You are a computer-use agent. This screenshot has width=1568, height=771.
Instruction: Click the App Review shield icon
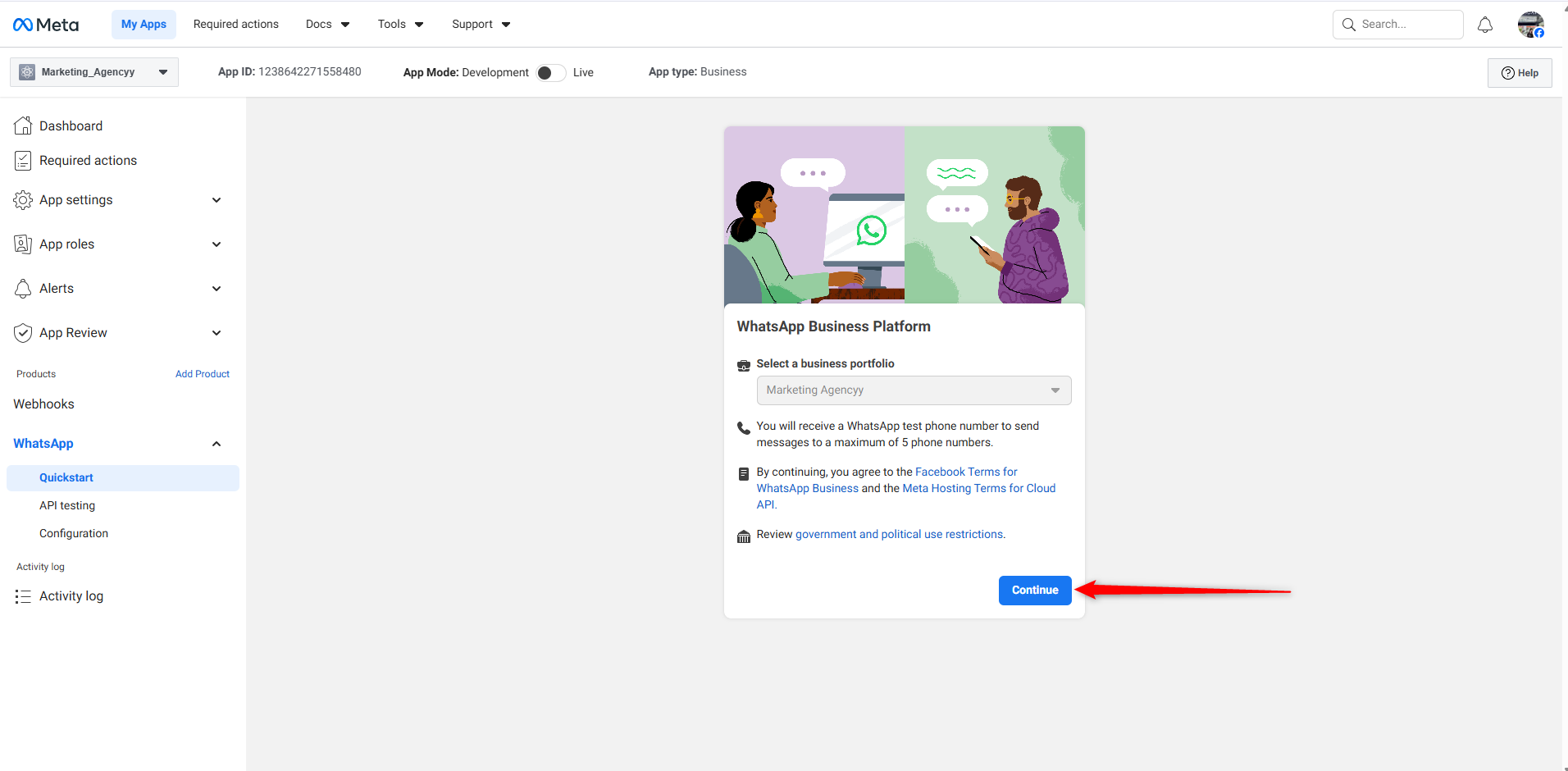[x=23, y=333]
